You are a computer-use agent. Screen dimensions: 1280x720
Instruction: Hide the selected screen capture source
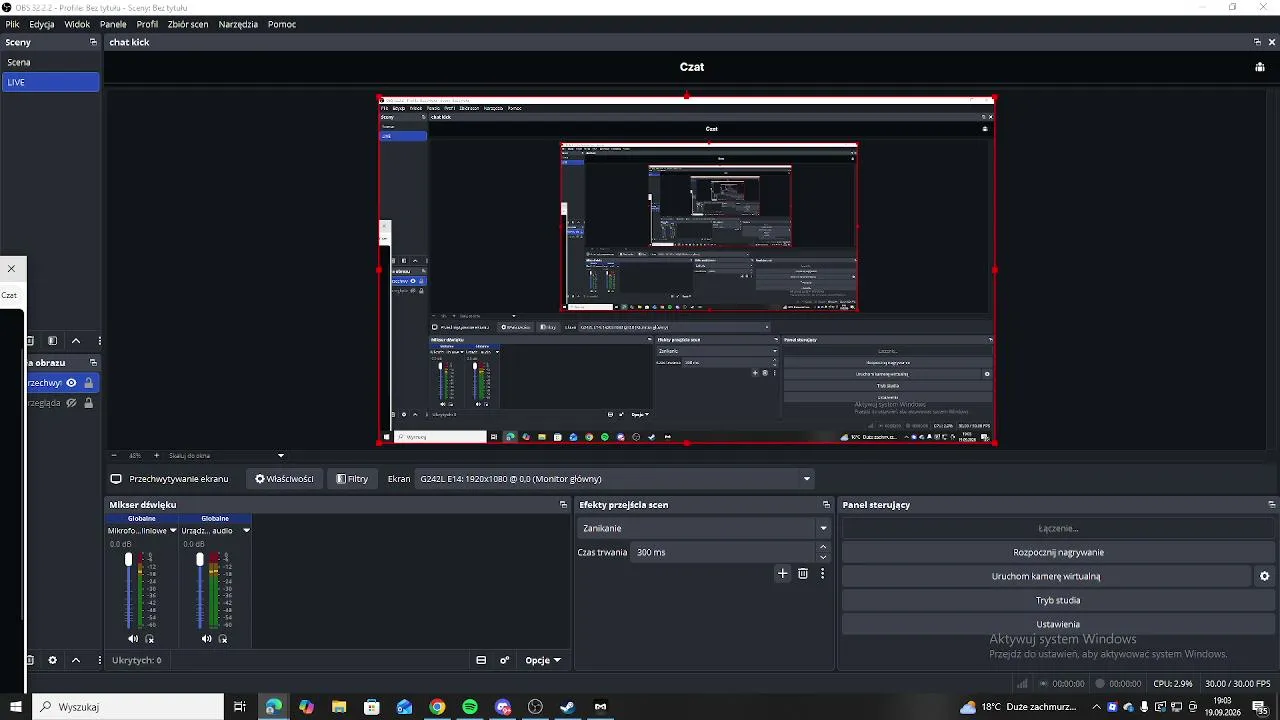(71, 383)
